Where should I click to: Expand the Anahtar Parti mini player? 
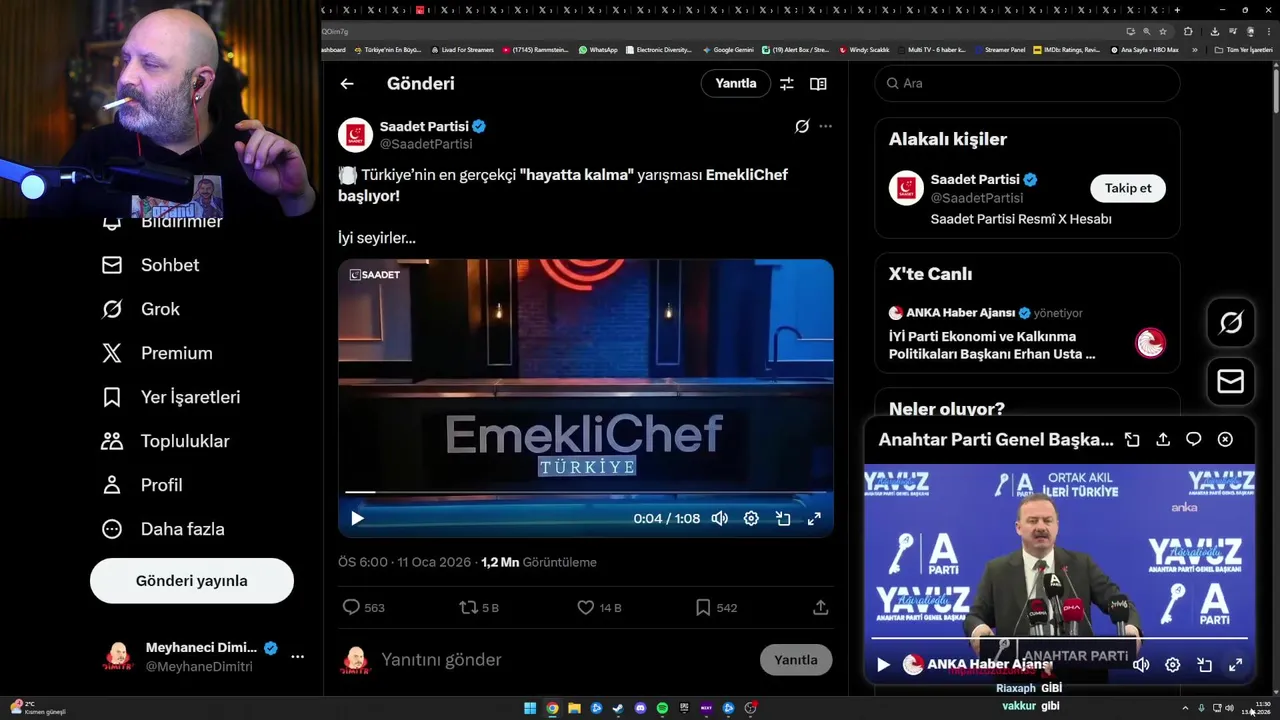click(x=1132, y=440)
